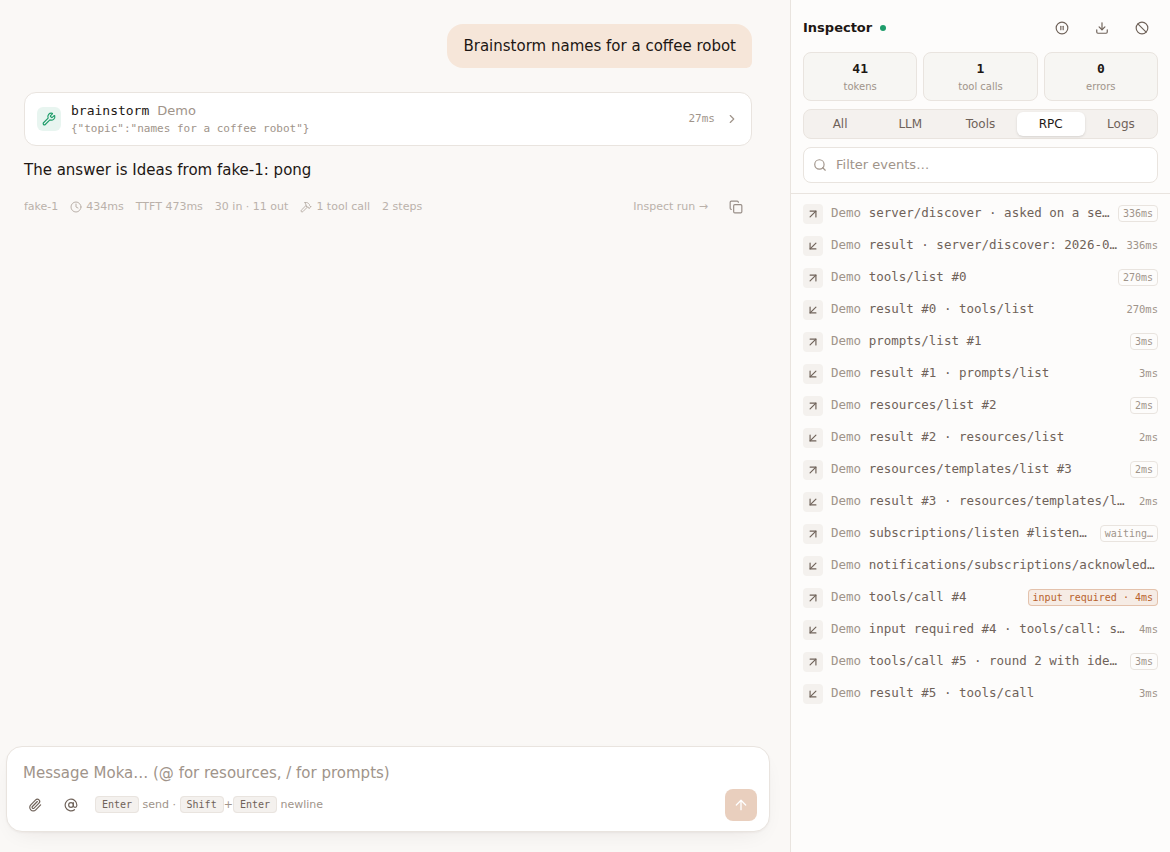This screenshot has width=1170, height=852.
Task: Open the server/discover request event
Action: (980, 213)
